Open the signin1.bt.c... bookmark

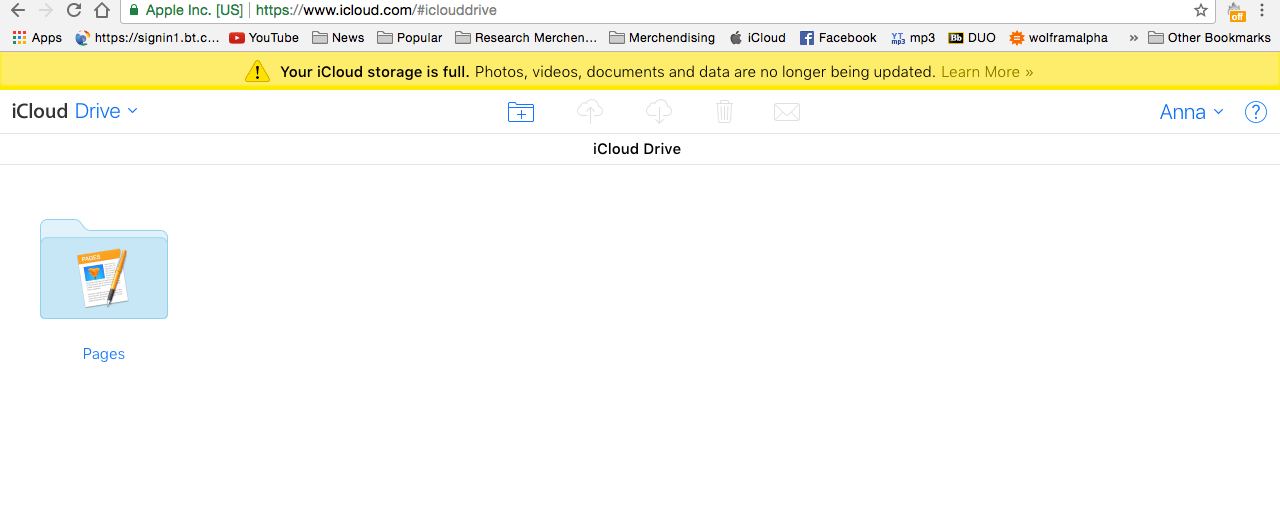[x=147, y=38]
